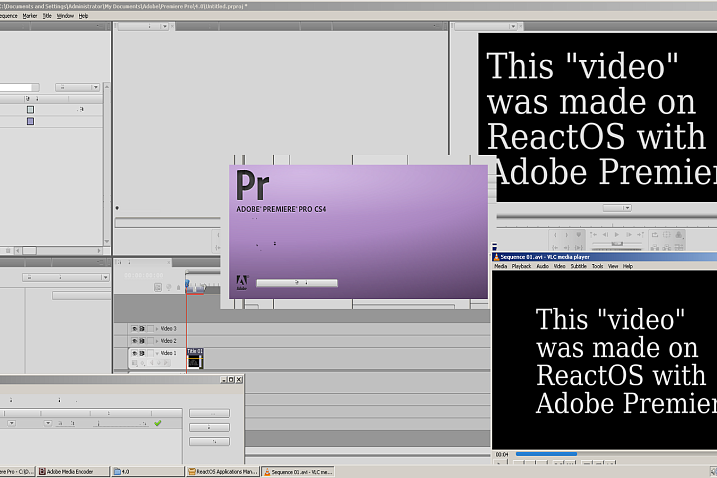Click the Project panel vertical scrollbar down arrow
This screenshot has height=478, width=717.
point(107,242)
